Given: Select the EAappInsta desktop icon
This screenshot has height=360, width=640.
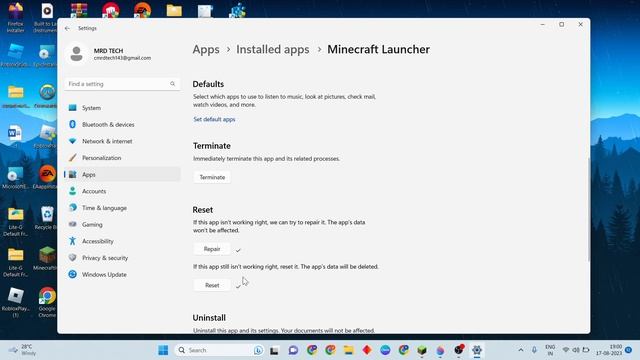Looking at the screenshot, I should [46, 178].
